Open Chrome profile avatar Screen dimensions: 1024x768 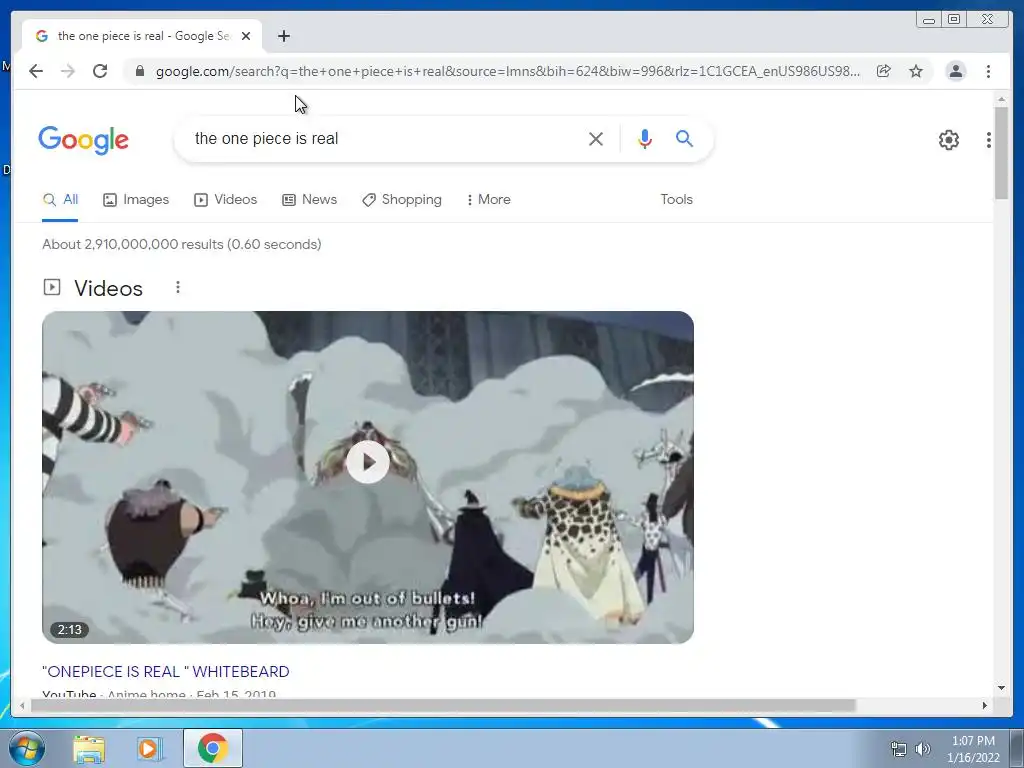[956, 71]
